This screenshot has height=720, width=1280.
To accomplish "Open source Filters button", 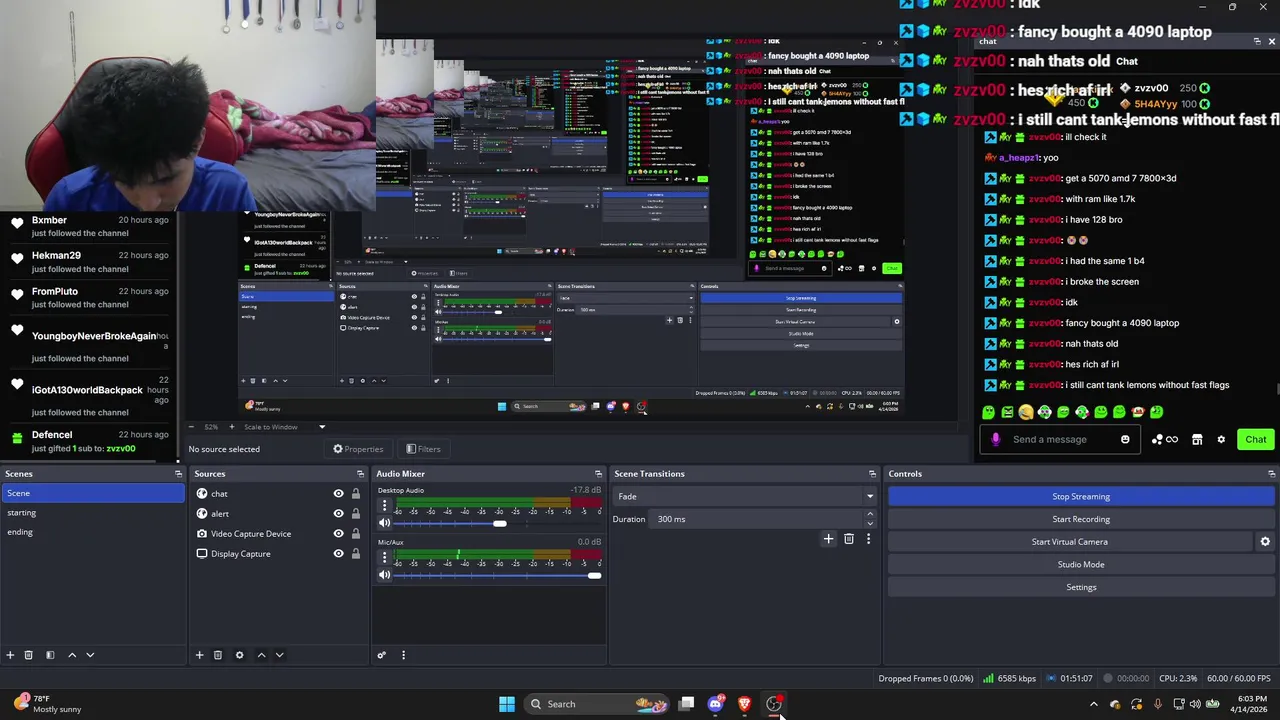I will tap(423, 449).
